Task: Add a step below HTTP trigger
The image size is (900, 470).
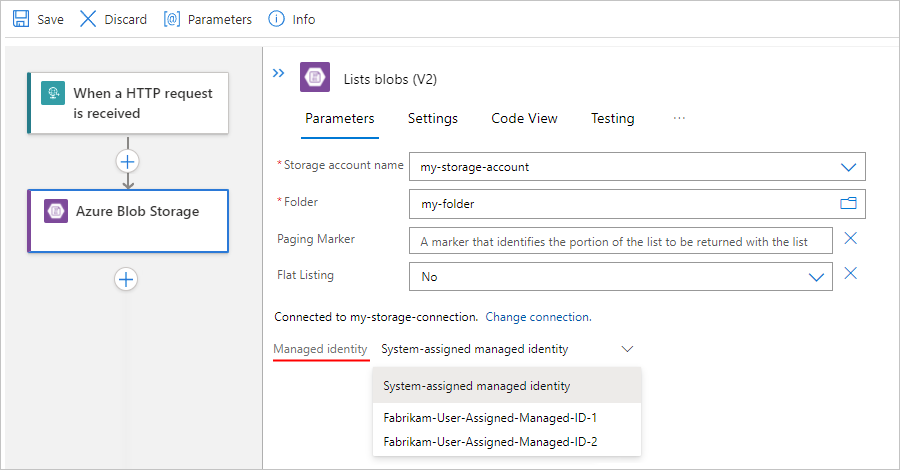Action: click(127, 161)
